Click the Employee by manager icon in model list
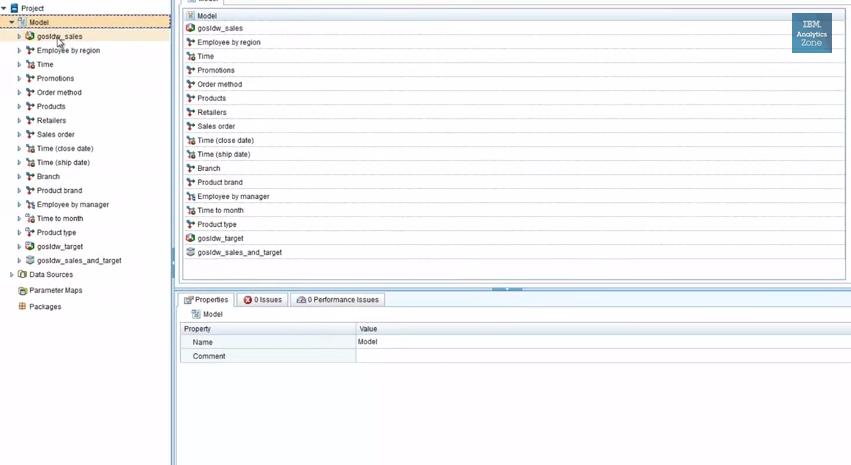Screen dimensions: 851x465 pyautogui.click(x=190, y=196)
